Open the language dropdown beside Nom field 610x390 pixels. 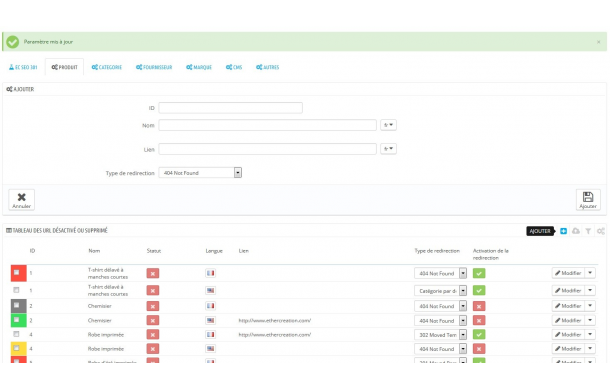click(x=388, y=125)
